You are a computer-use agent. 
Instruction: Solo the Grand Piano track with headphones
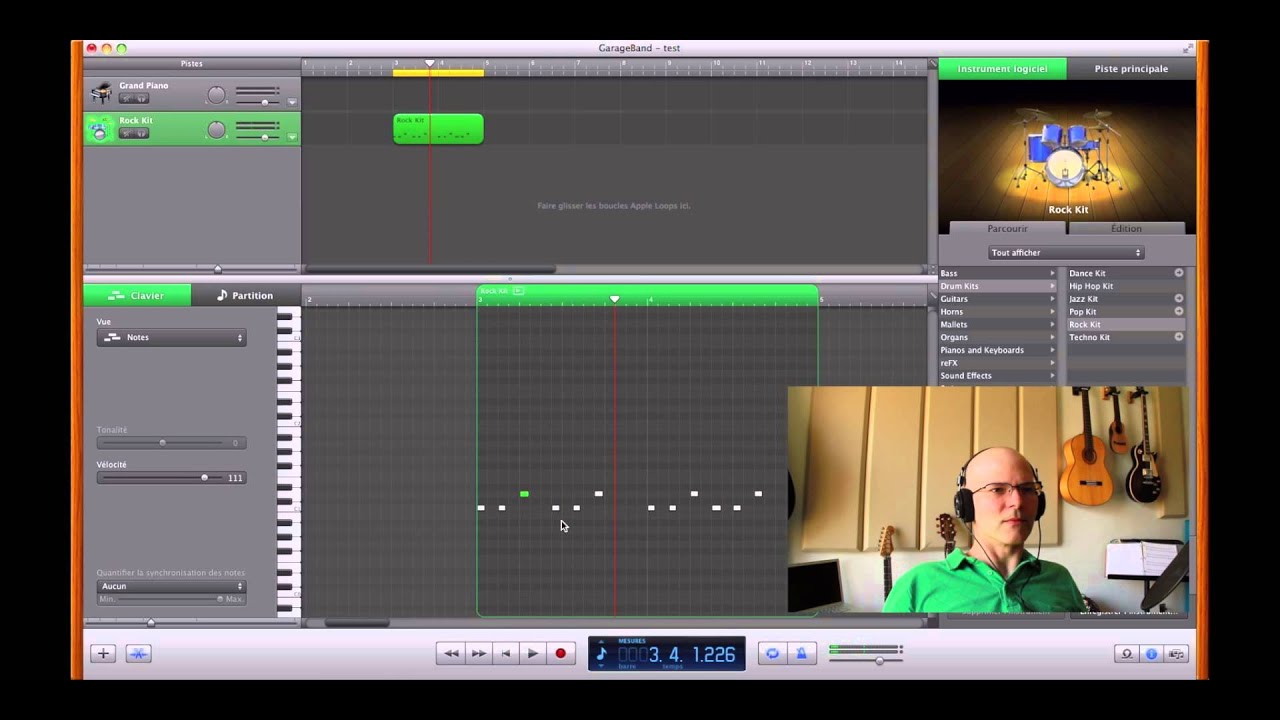coord(142,98)
